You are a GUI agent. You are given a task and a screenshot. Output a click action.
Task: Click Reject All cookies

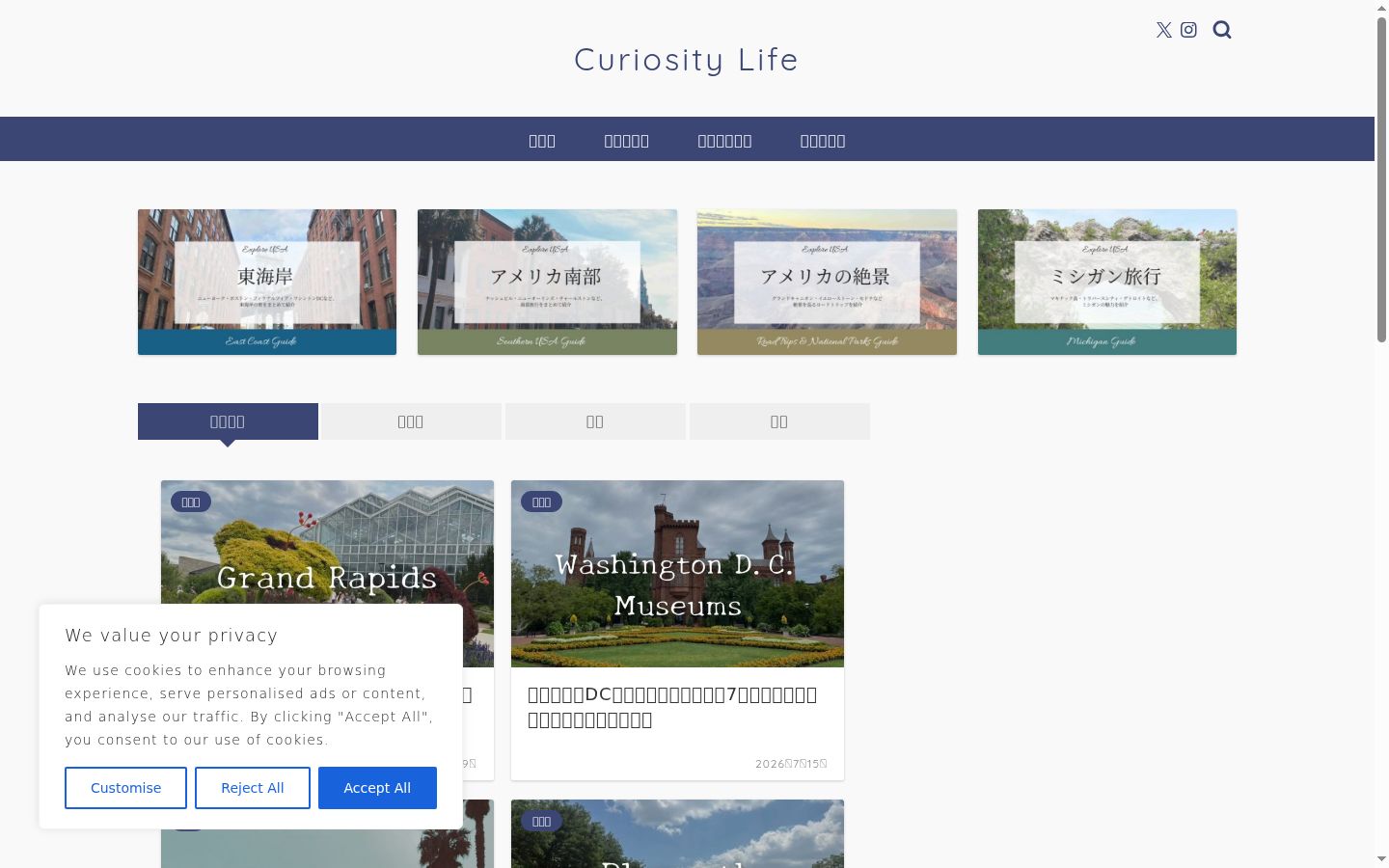253,788
